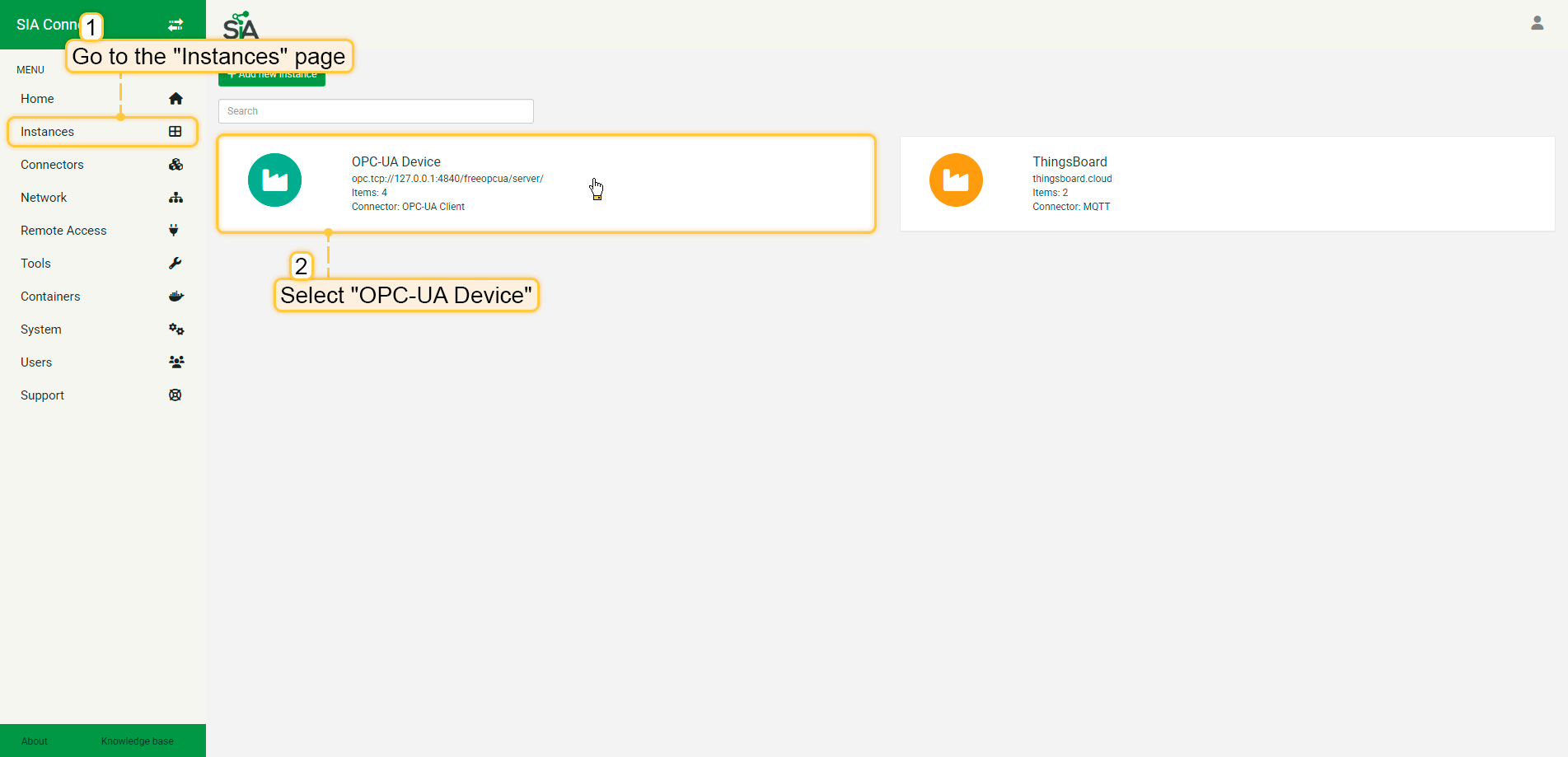Click the About link in footer
The width and height of the screenshot is (1568, 757).
pos(35,741)
